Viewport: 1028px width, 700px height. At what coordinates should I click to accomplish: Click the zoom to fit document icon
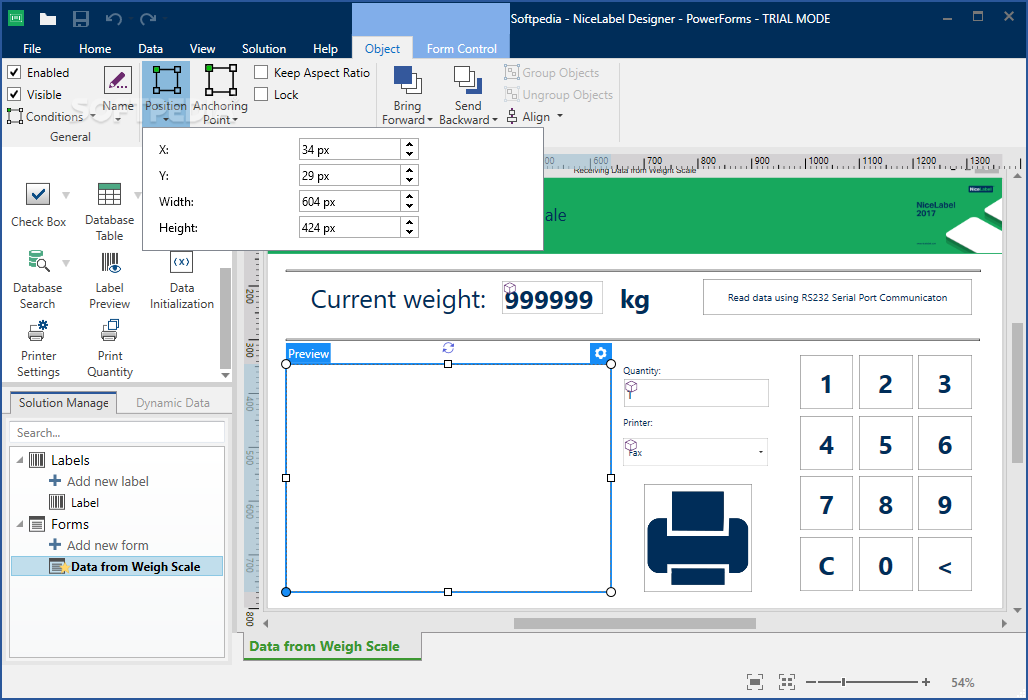coord(755,682)
